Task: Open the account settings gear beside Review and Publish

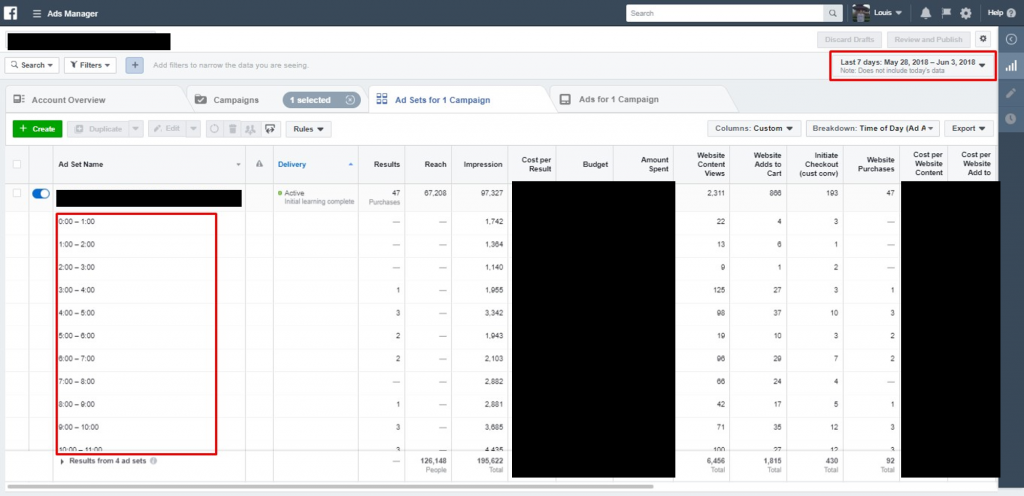Action: (983, 39)
